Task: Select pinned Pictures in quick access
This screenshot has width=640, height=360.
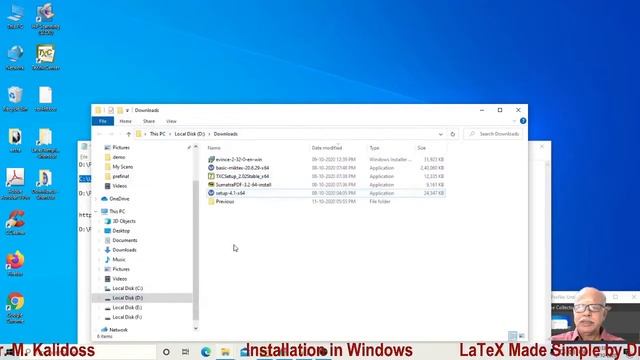Action: 121,147
